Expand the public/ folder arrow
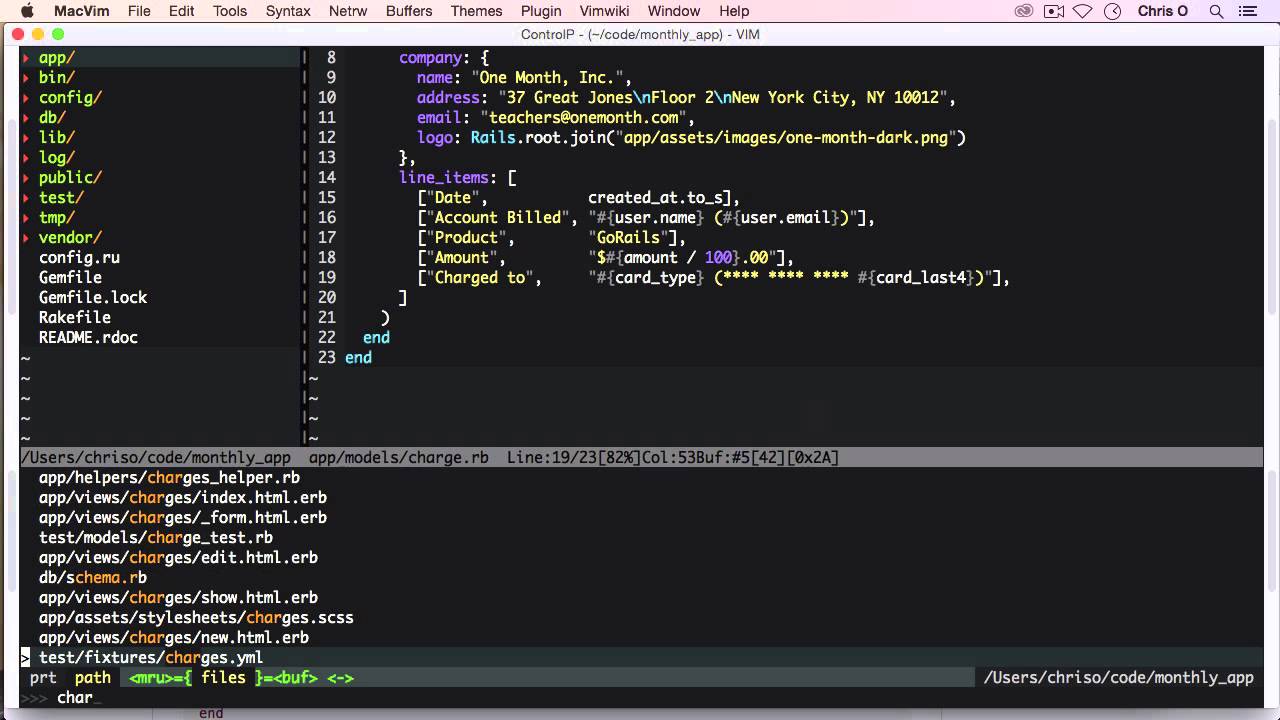This screenshot has height=720, width=1280. tap(26, 178)
